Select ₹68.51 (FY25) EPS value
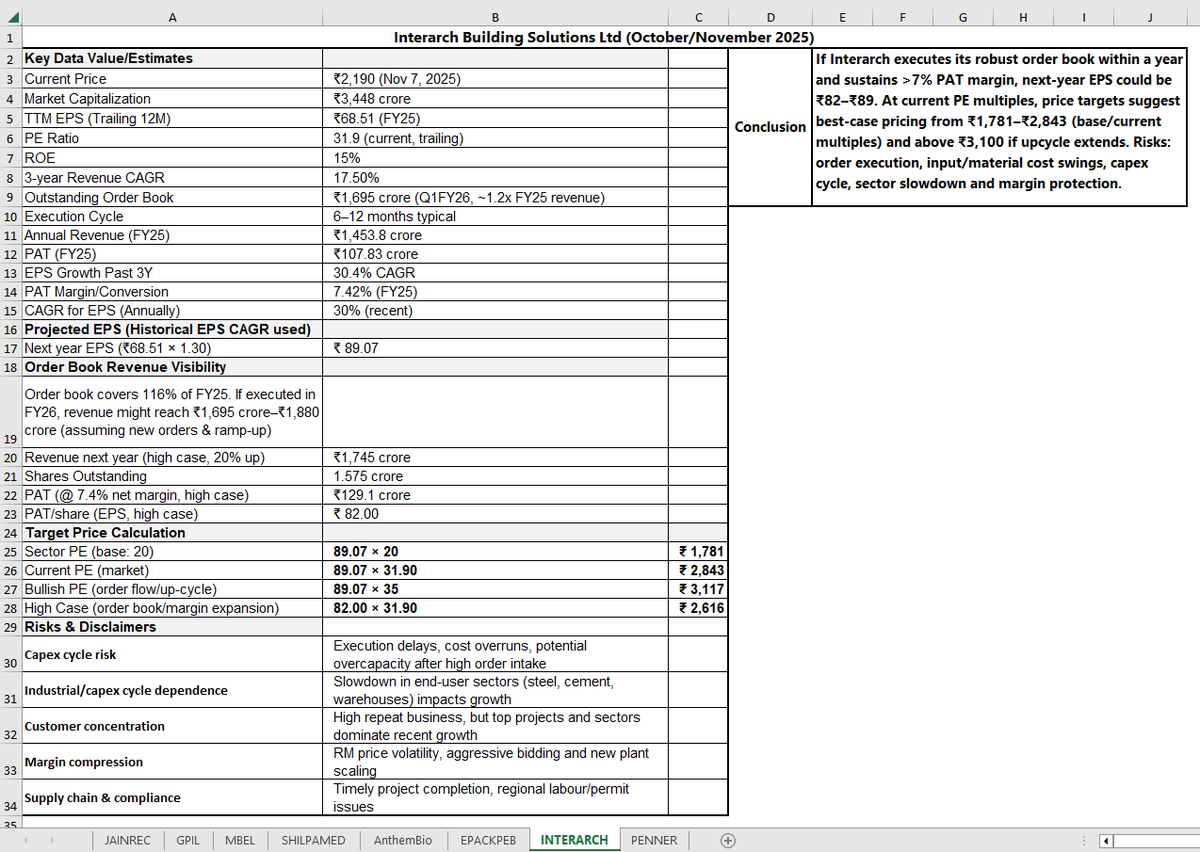 point(495,118)
